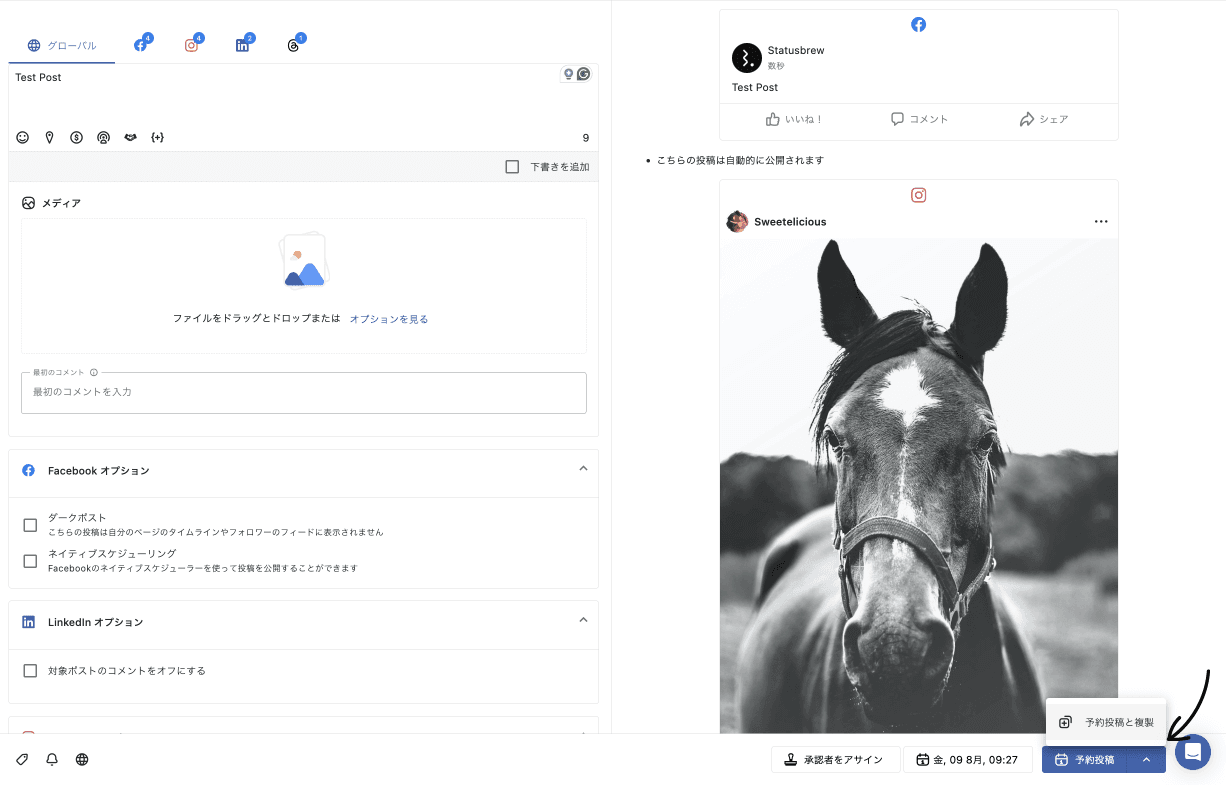The width and height of the screenshot is (1226, 785).
Task: Click the オプションを見る link
Action: [x=388, y=319]
